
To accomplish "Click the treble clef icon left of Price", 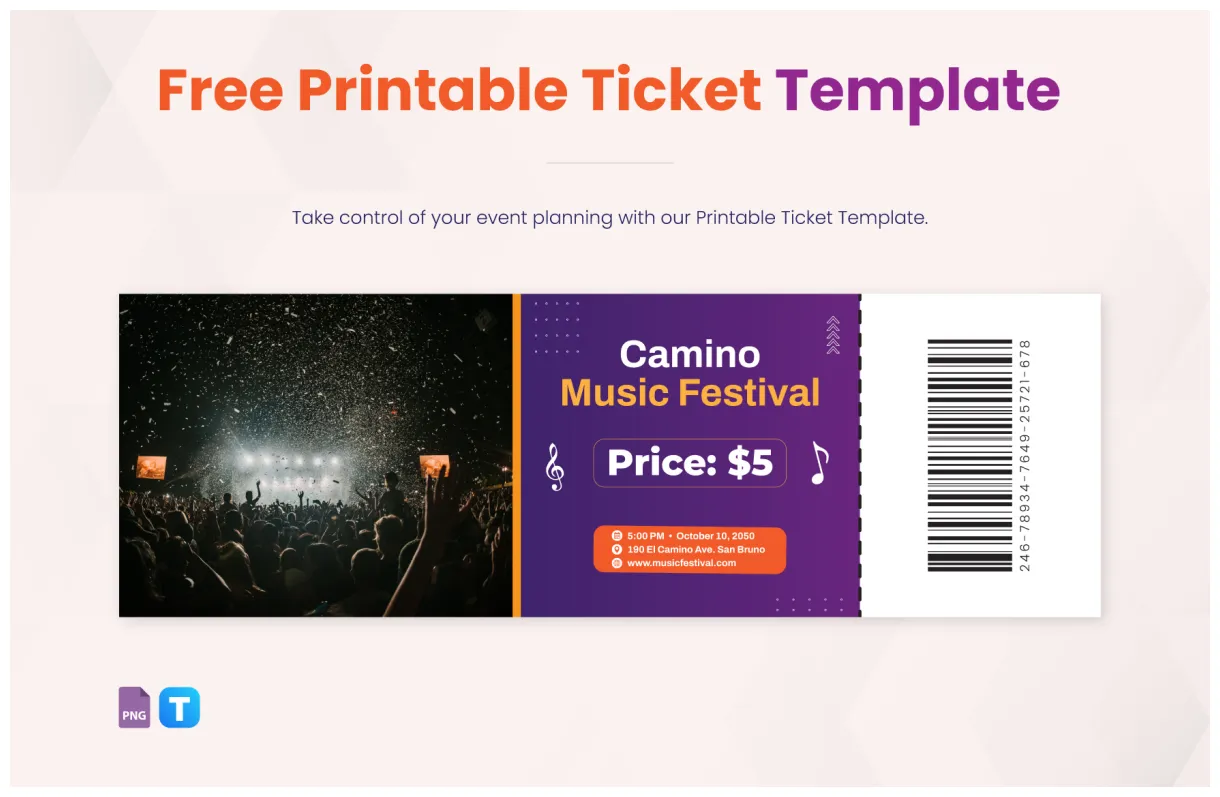I will tap(552, 468).
